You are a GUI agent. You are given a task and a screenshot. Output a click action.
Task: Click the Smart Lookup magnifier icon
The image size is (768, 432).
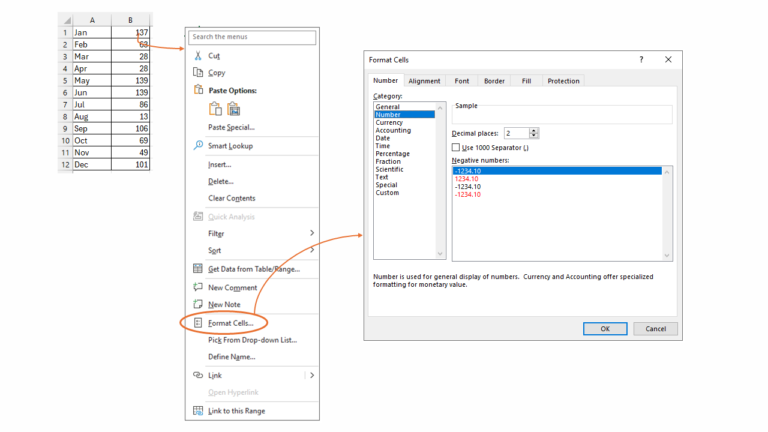(x=198, y=146)
